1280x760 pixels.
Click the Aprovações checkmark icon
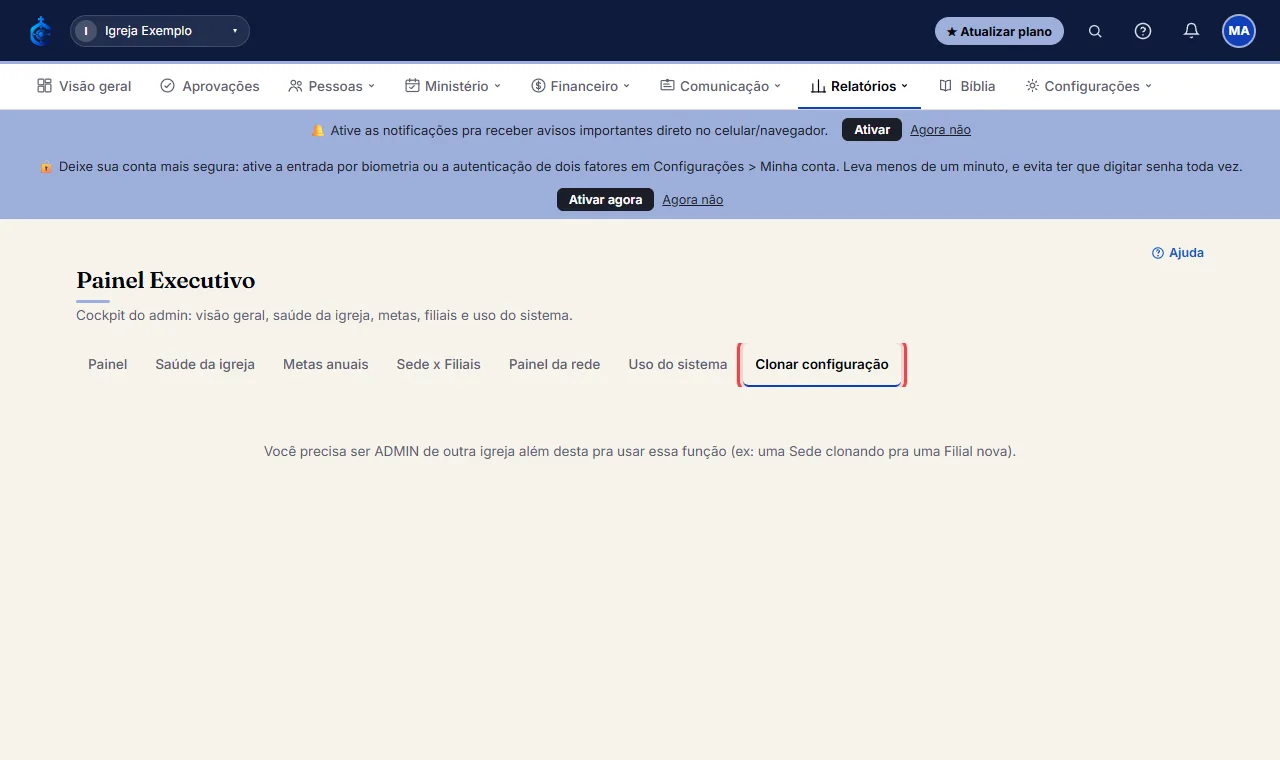click(x=167, y=86)
